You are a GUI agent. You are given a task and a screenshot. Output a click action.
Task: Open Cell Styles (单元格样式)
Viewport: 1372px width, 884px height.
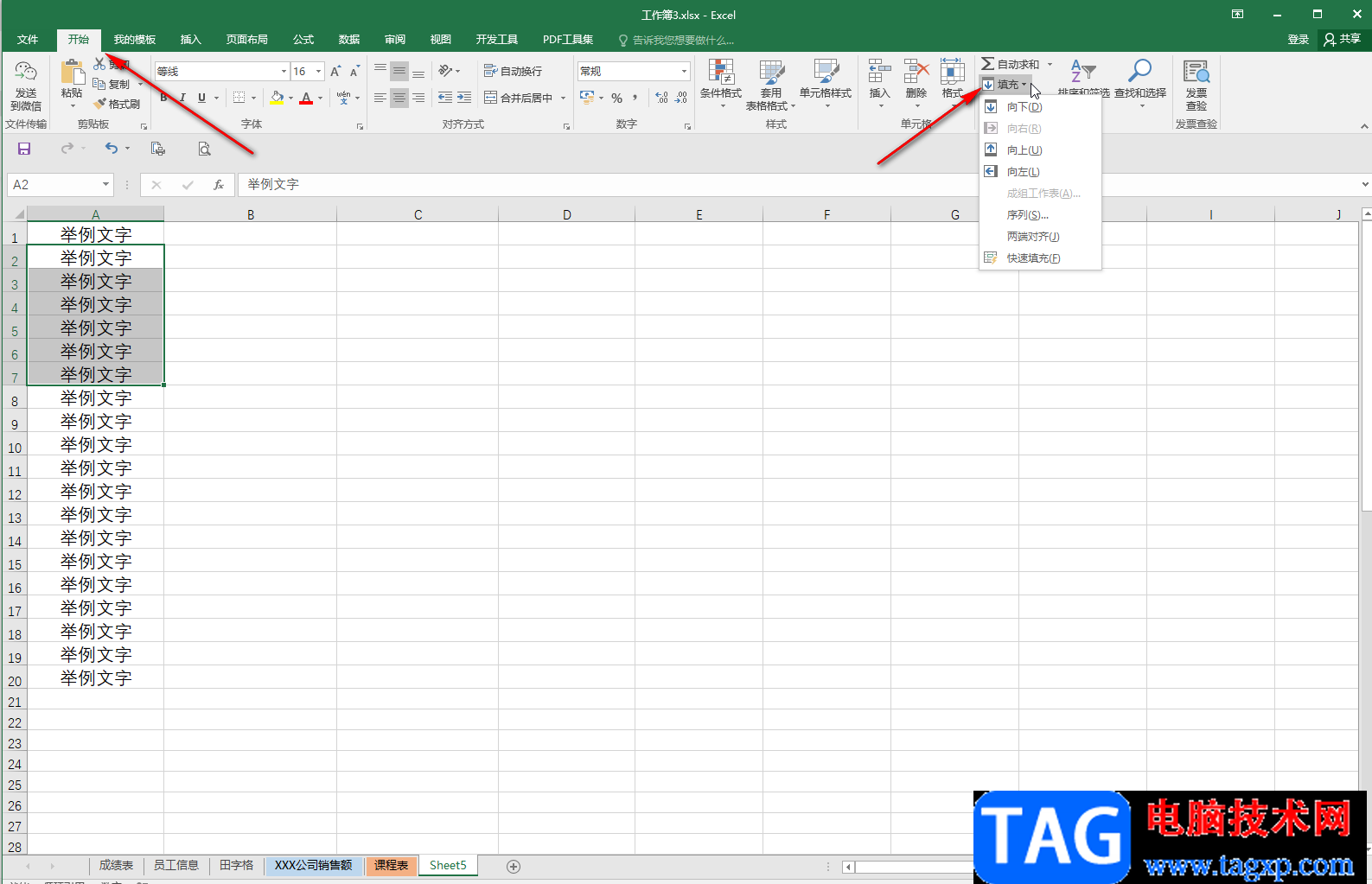[x=826, y=84]
